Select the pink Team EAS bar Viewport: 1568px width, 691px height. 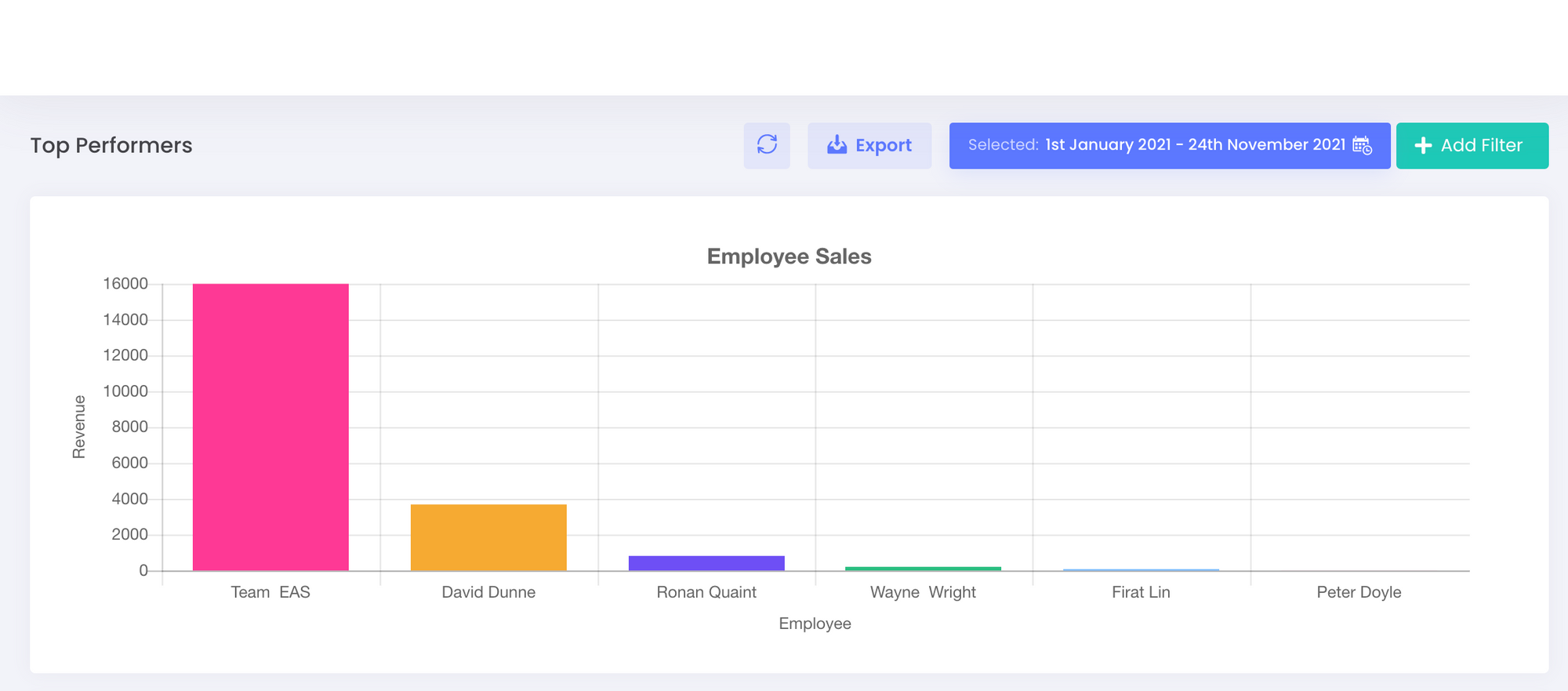[x=270, y=427]
